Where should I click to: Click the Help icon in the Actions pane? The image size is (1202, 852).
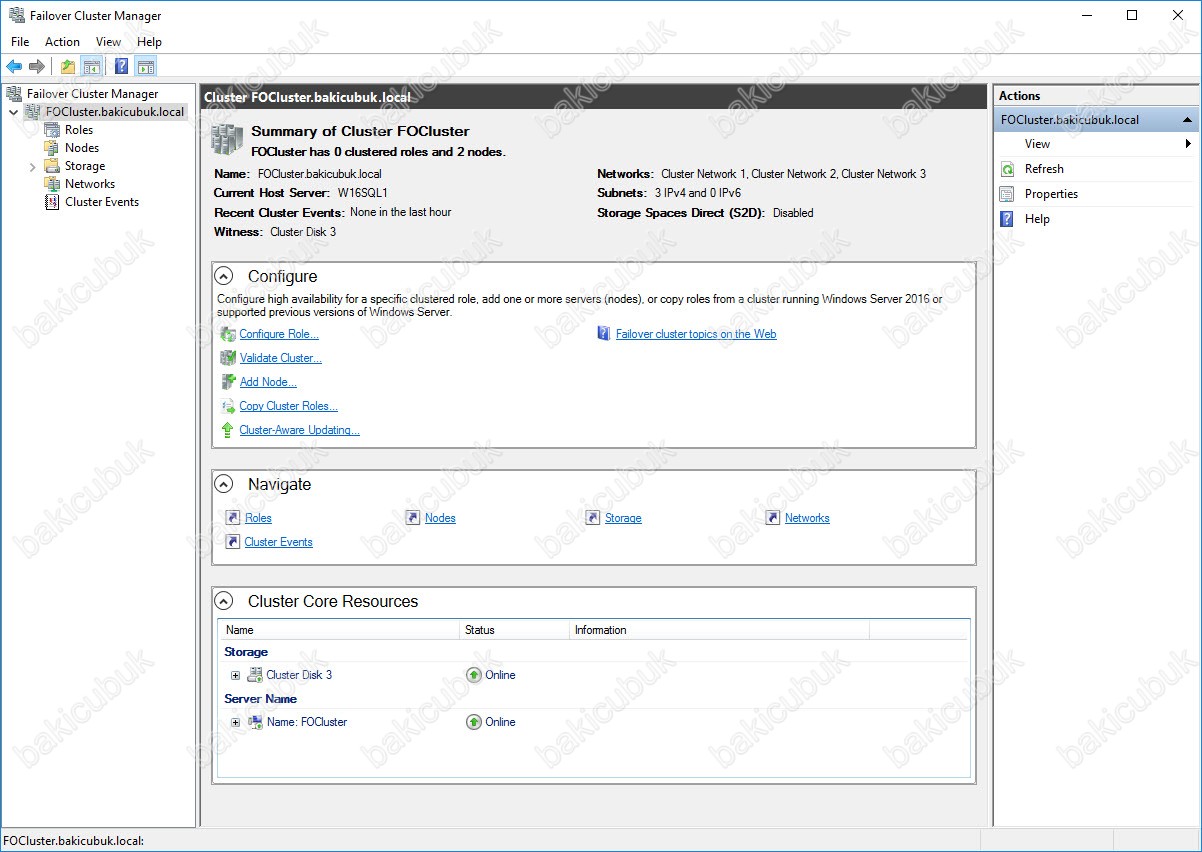click(x=1007, y=219)
